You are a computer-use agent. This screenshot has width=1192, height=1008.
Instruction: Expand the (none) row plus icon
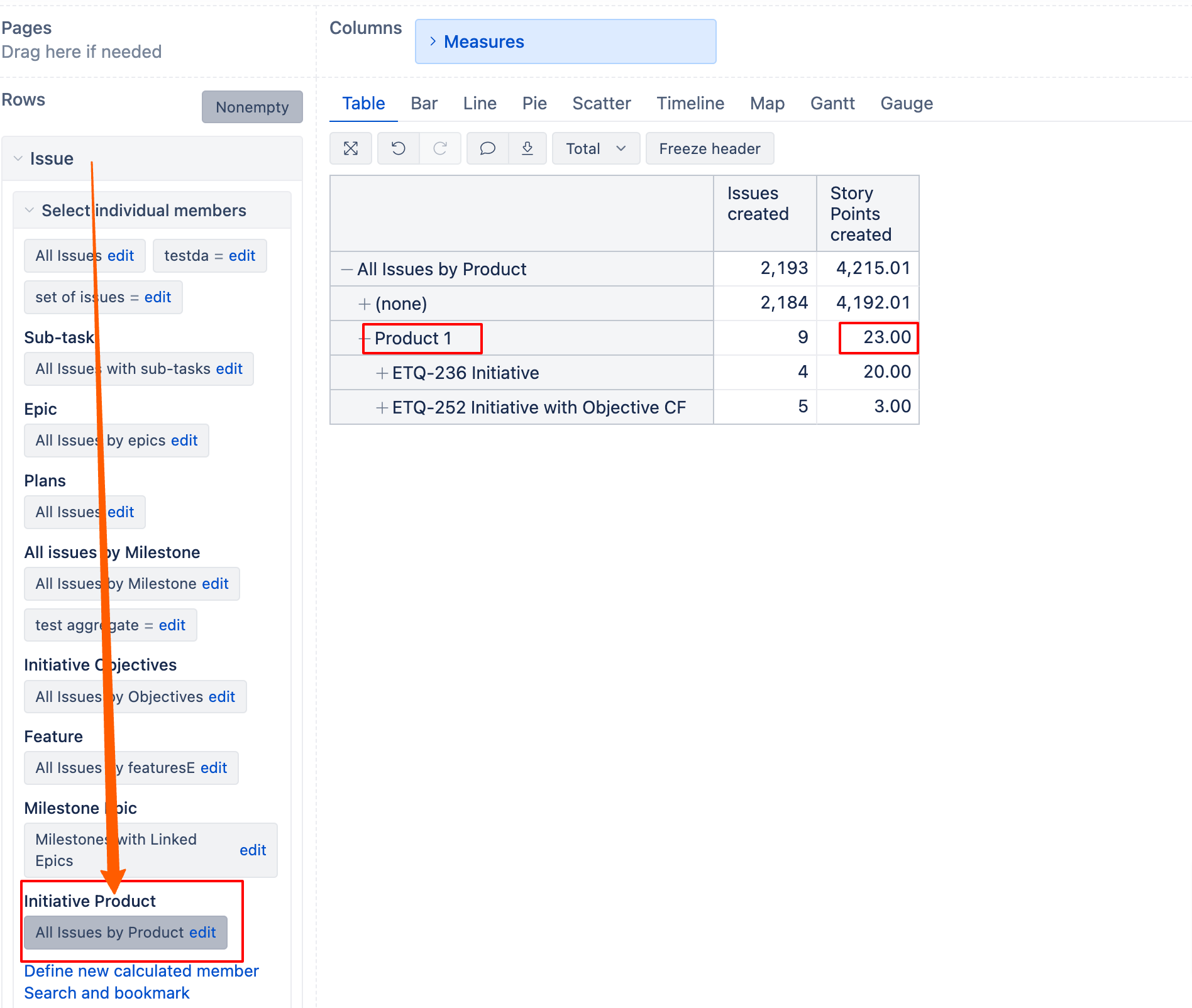pos(364,304)
